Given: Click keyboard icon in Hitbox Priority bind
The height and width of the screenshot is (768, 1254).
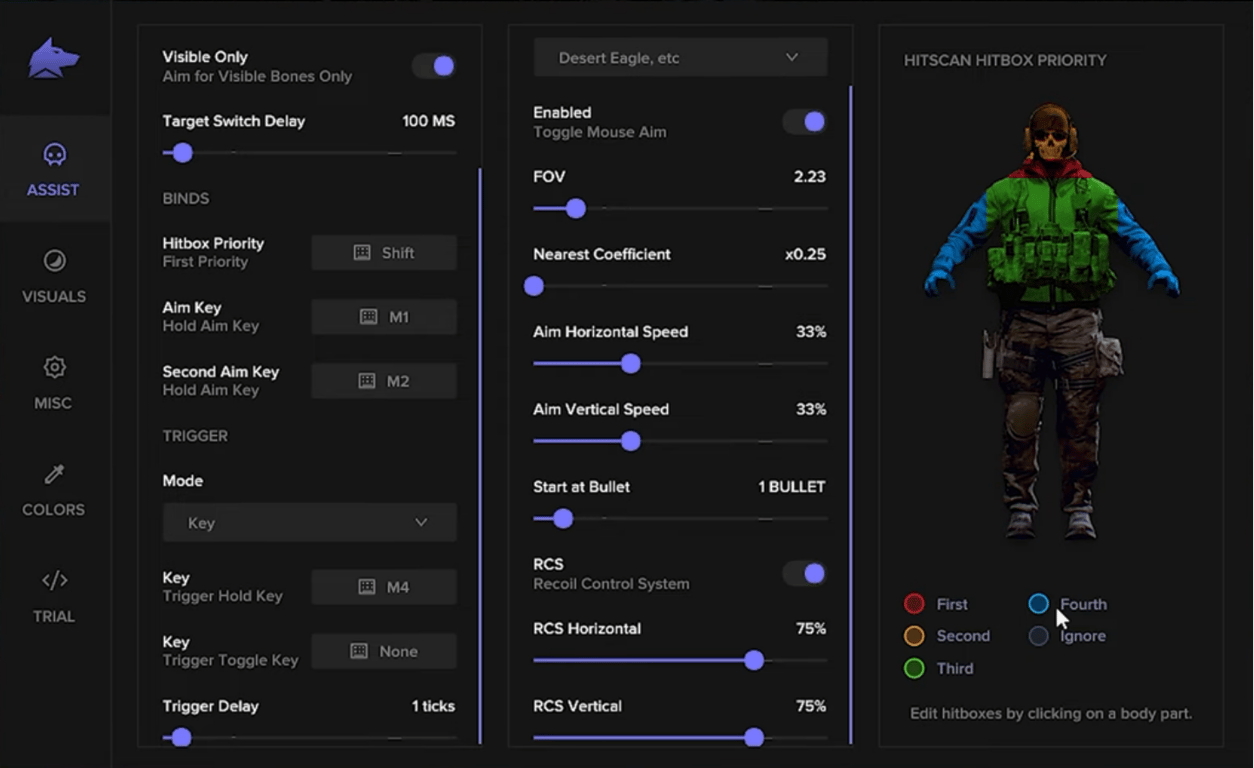Looking at the screenshot, I should click(362, 253).
